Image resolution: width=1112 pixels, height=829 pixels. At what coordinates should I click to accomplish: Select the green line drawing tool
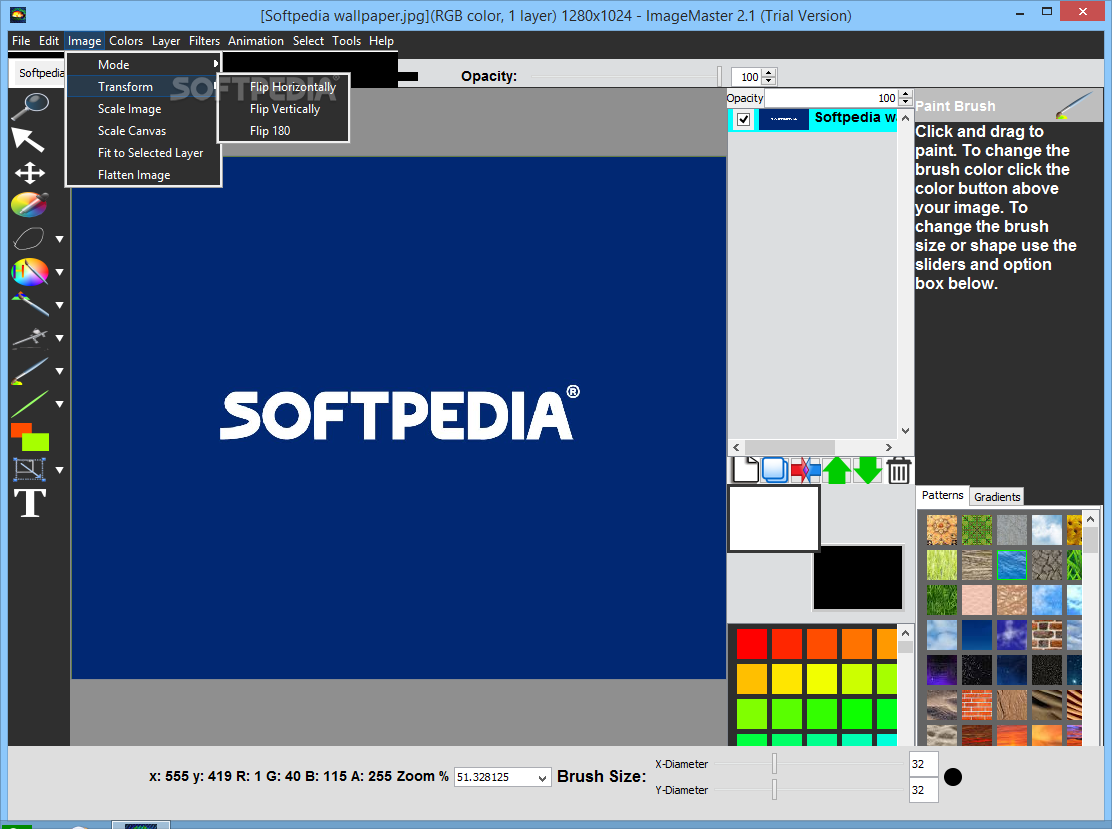click(x=30, y=404)
